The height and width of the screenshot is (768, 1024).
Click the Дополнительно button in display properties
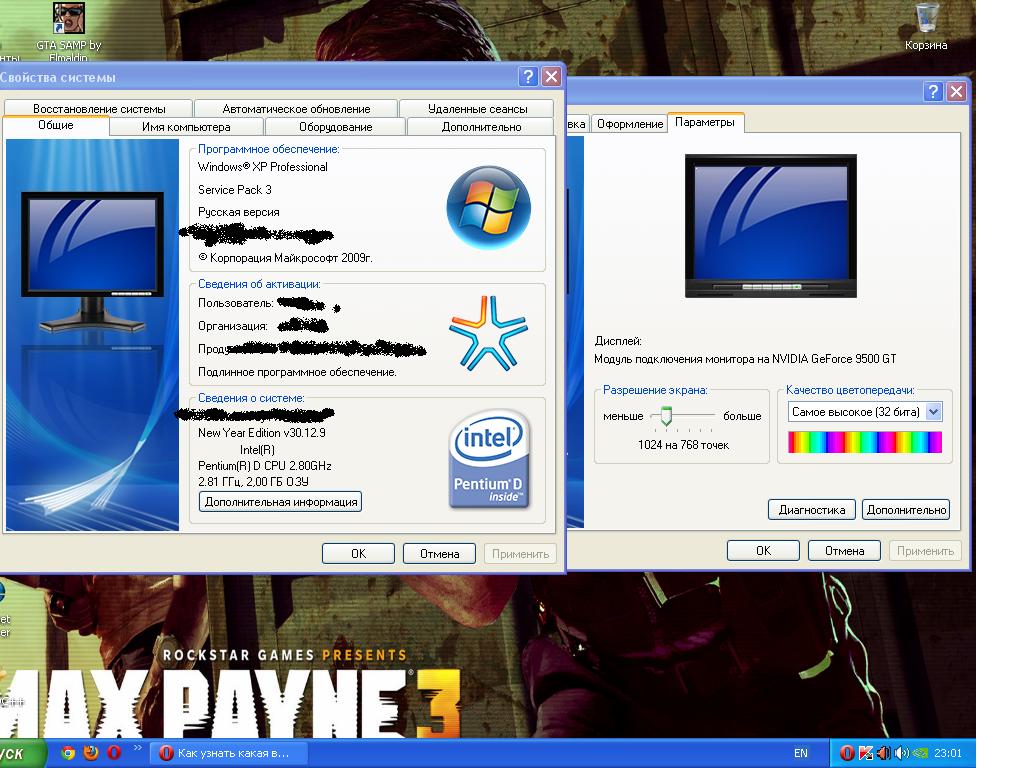pos(906,509)
